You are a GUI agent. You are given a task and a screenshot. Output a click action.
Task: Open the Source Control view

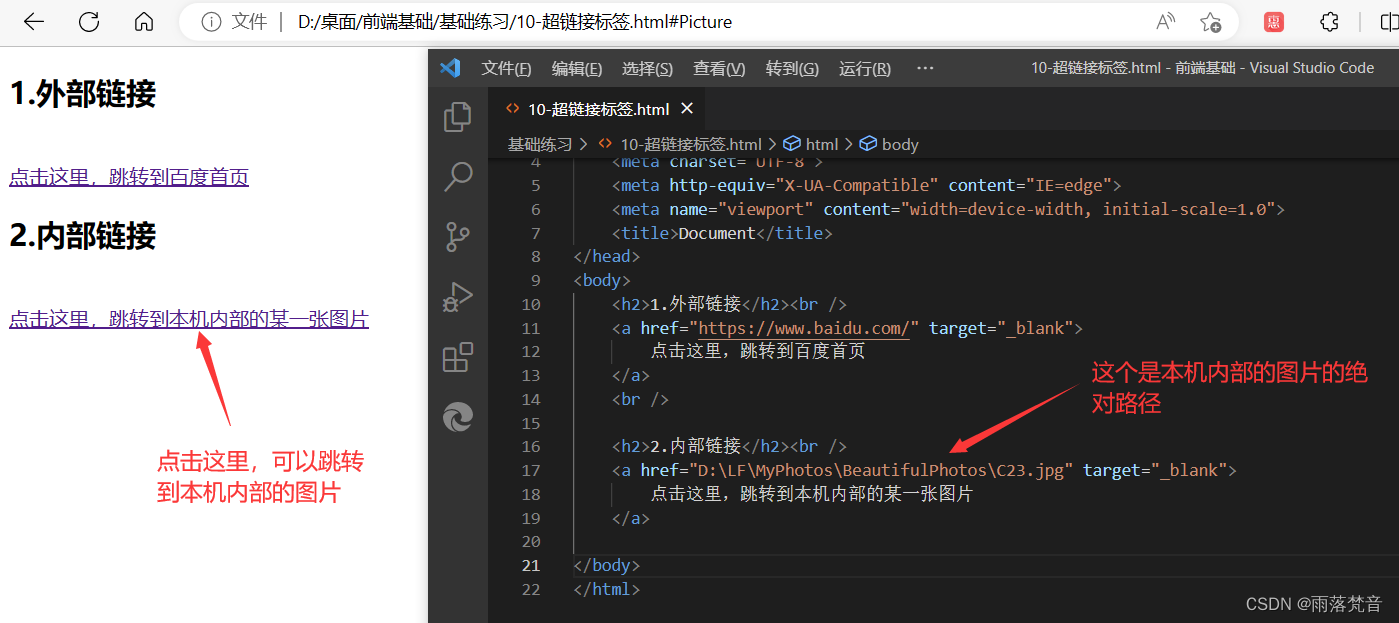(x=458, y=237)
